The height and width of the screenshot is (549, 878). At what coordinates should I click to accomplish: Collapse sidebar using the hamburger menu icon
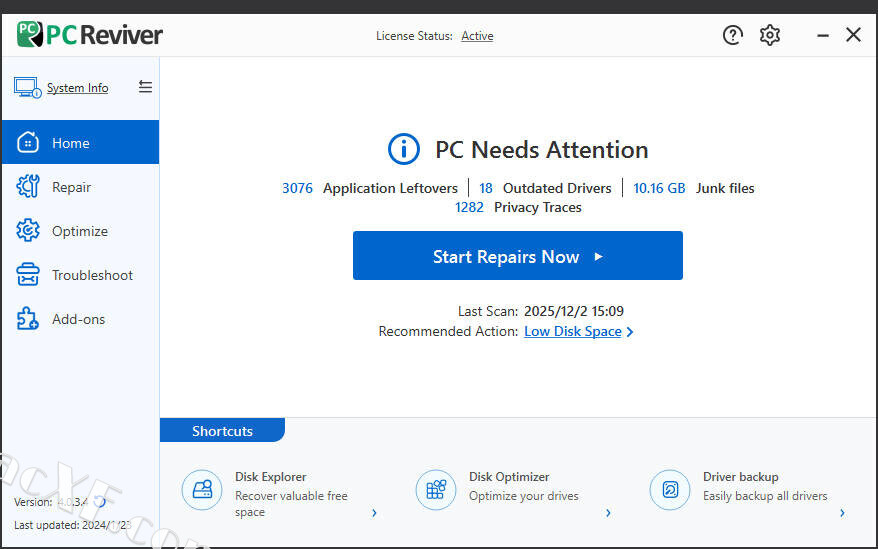click(145, 87)
